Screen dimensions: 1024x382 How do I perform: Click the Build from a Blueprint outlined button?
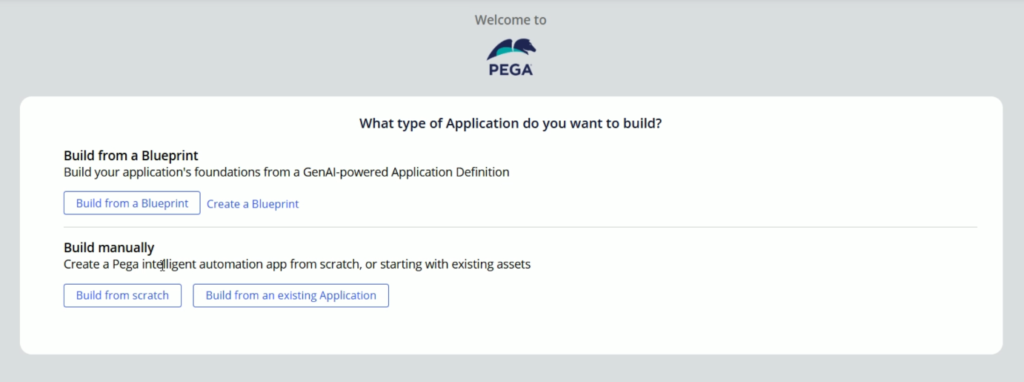click(x=132, y=203)
